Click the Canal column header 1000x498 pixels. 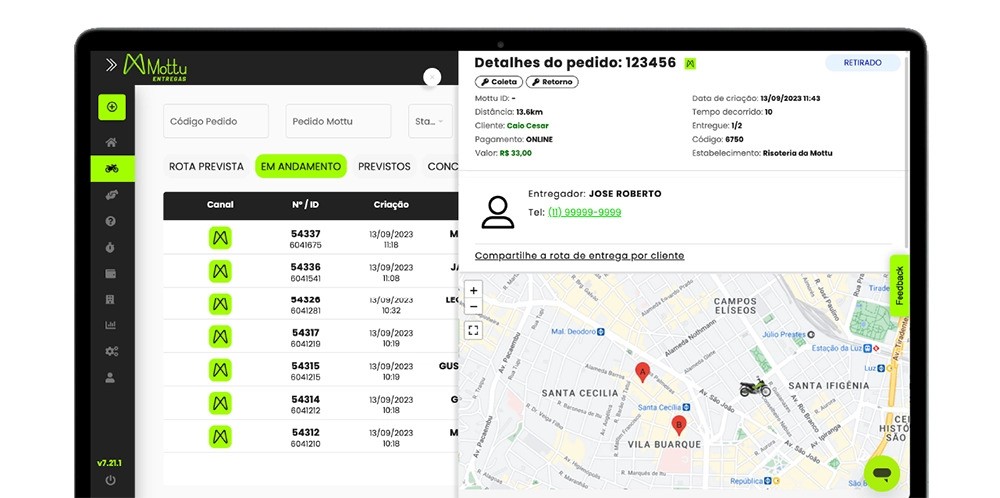point(220,205)
